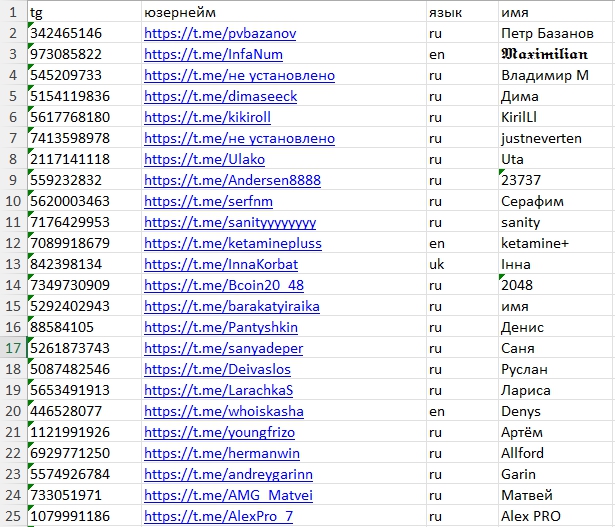The image size is (615, 527).
Task: Select row header 9
Action: tap(13, 180)
